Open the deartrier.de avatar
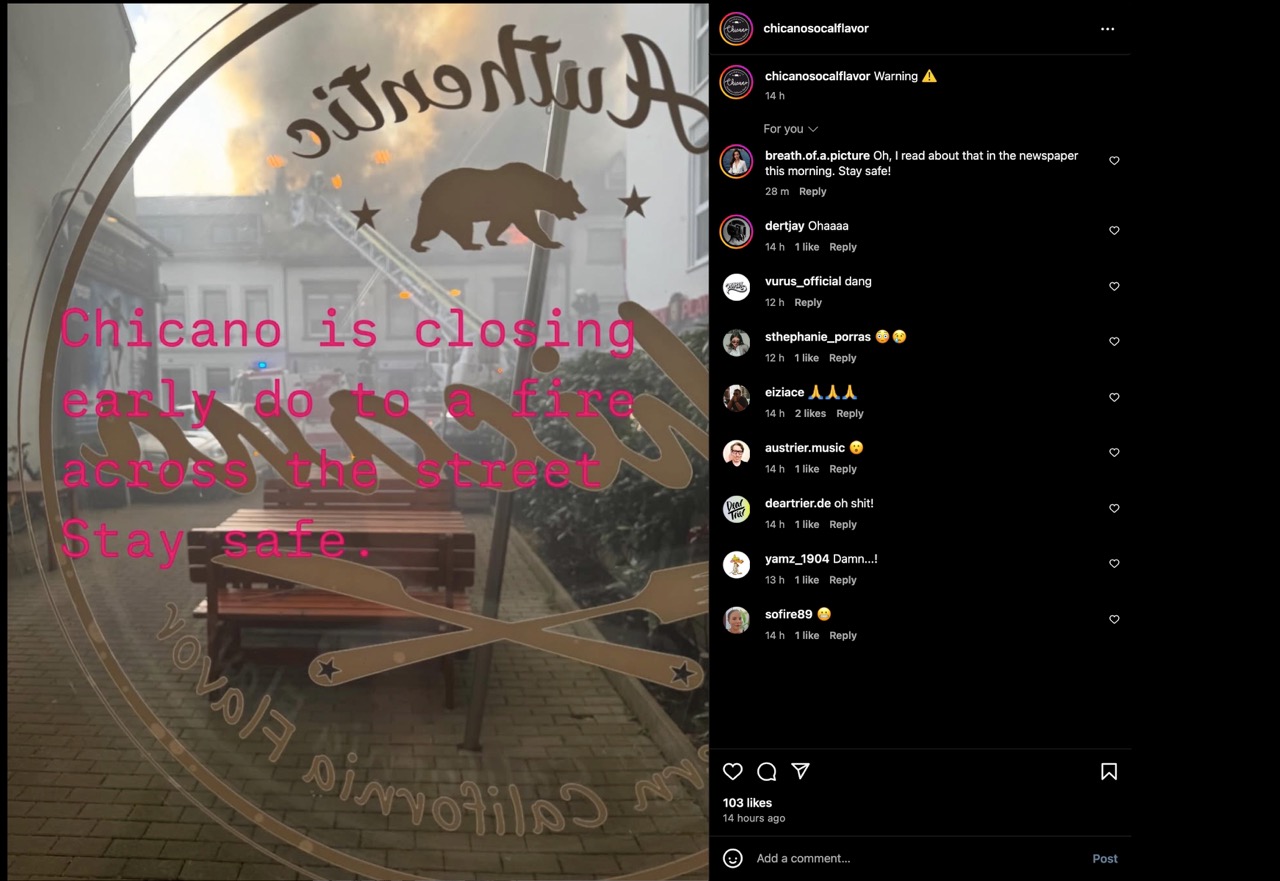1280x881 pixels. pos(737,509)
